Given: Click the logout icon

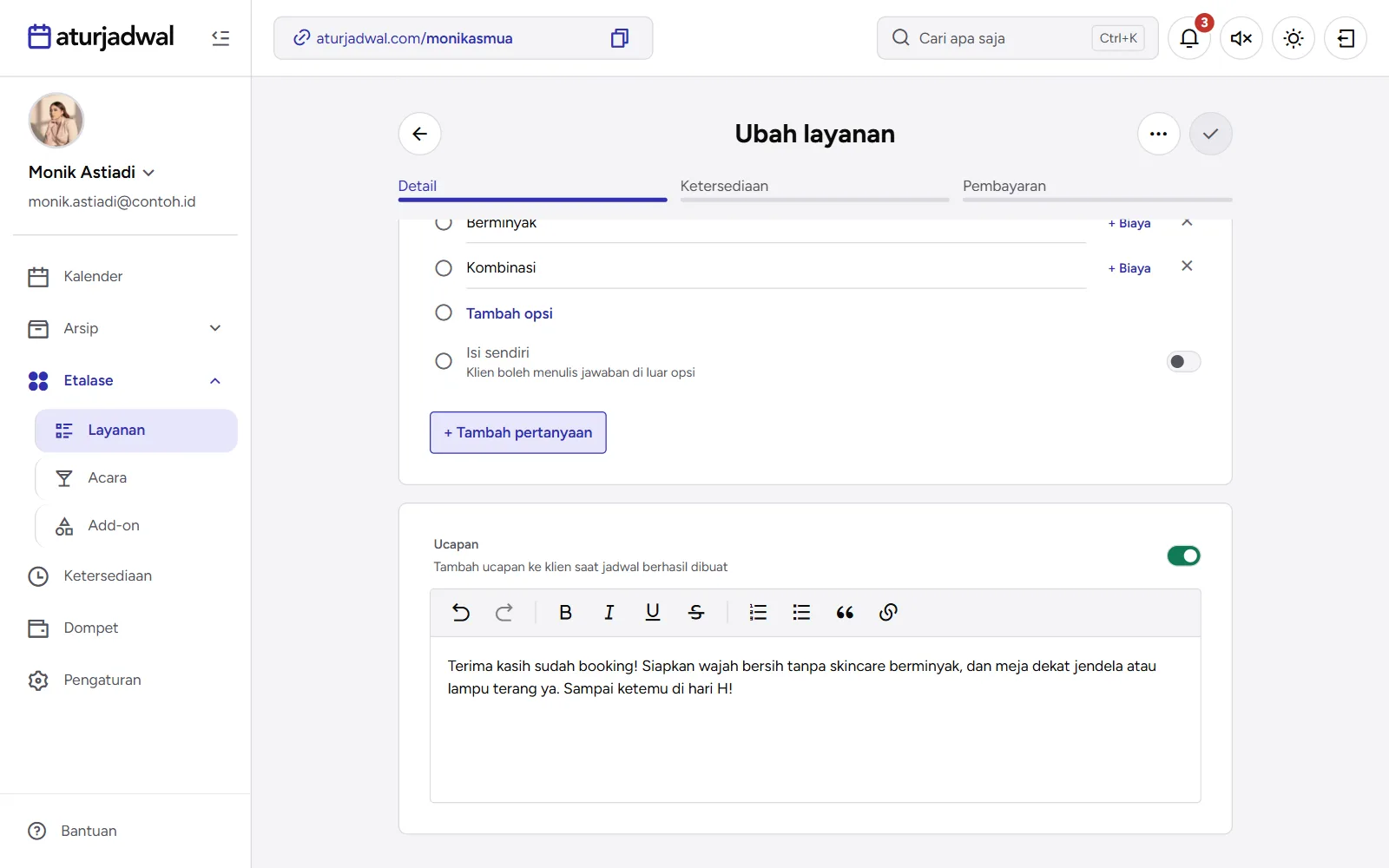Looking at the screenshot, I should click(x=1346, y=38).
